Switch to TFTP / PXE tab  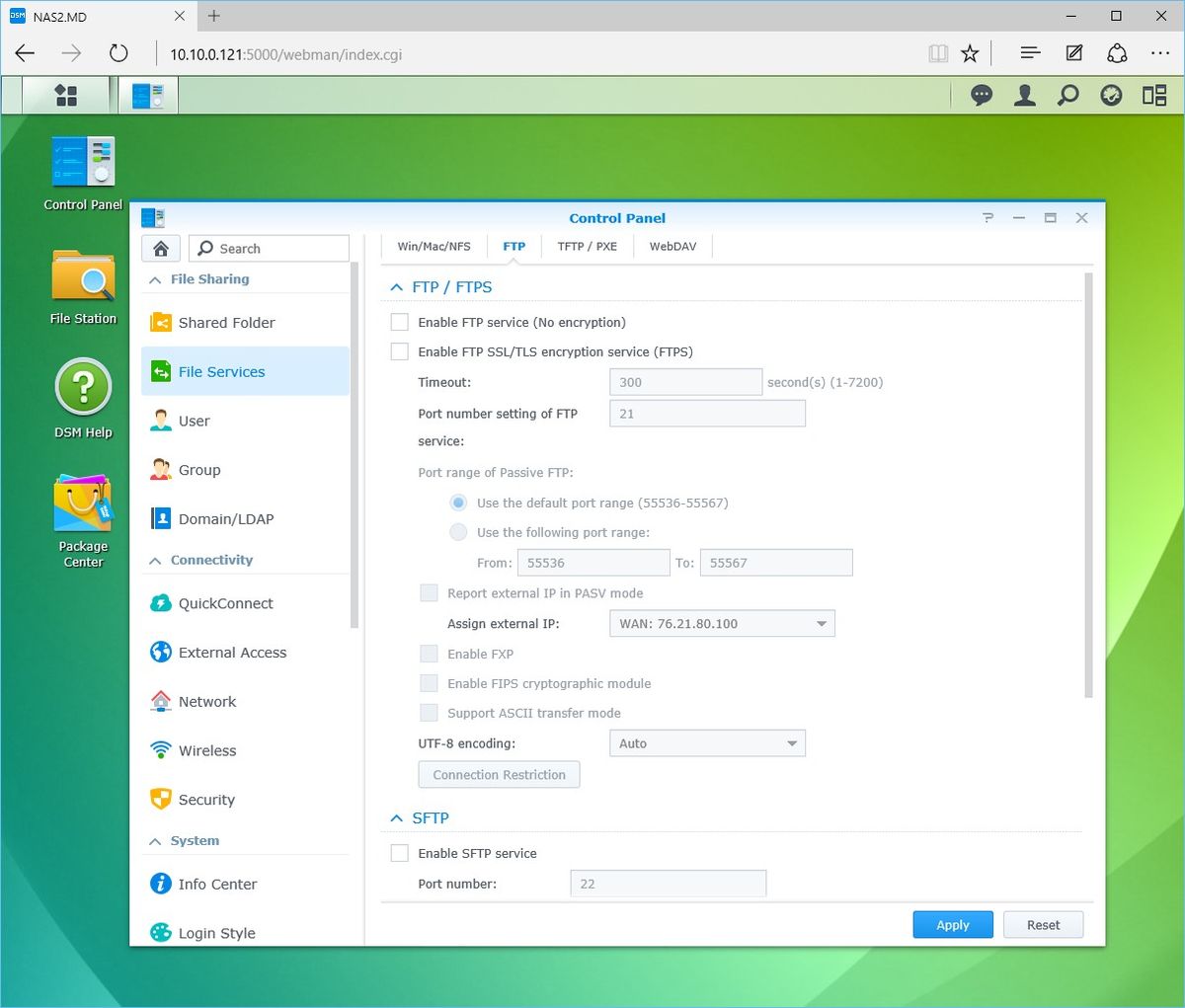click(587, 246)
